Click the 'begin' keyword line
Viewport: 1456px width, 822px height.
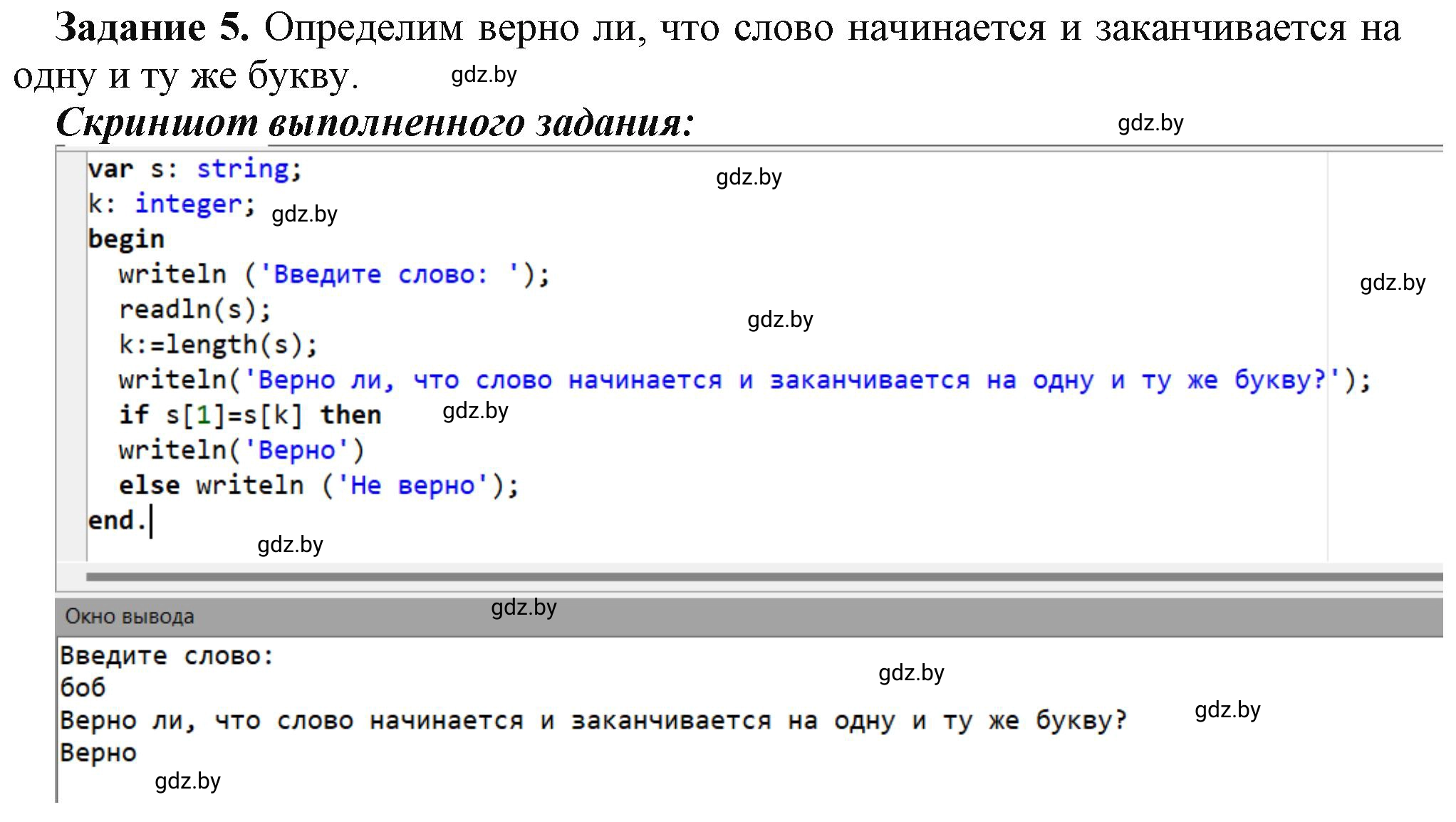pos(126,239)
